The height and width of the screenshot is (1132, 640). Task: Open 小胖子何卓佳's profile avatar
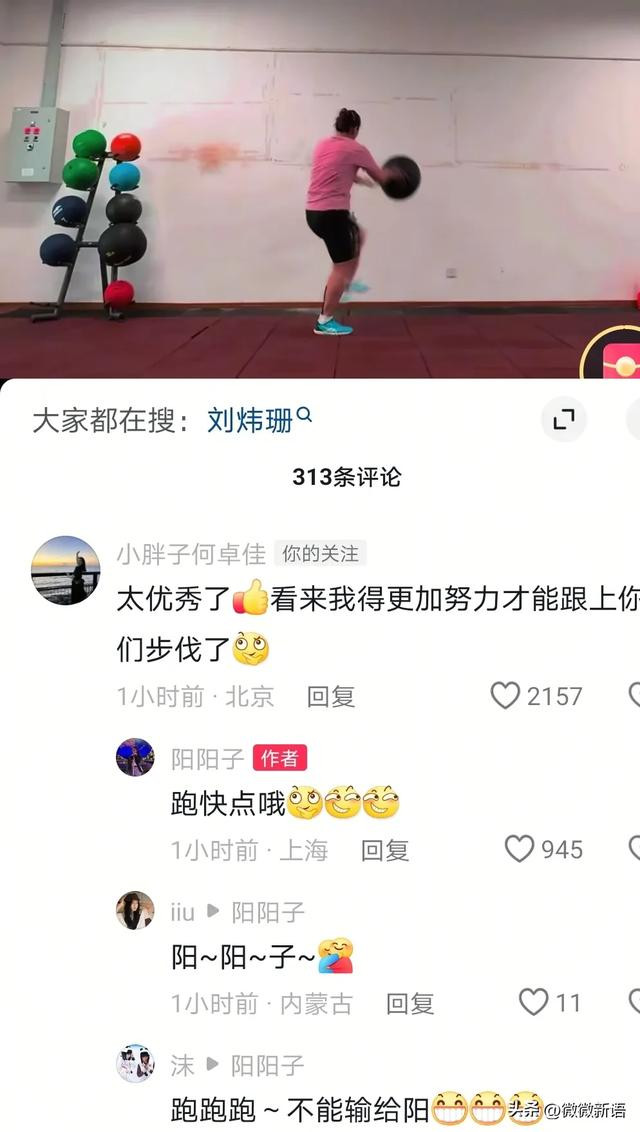point(66,570)
